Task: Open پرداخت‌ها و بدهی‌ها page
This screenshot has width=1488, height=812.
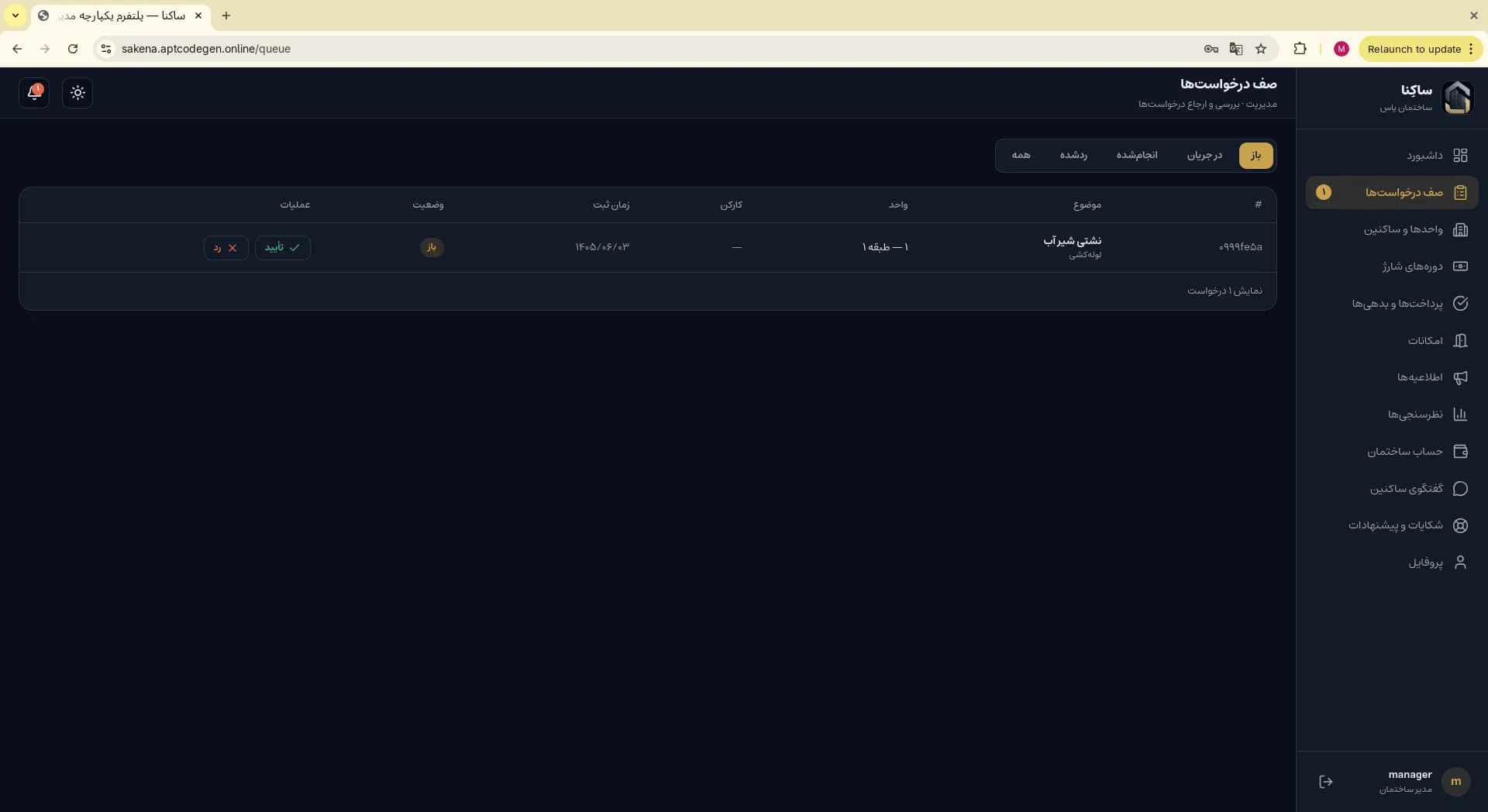Action: 1392,304
